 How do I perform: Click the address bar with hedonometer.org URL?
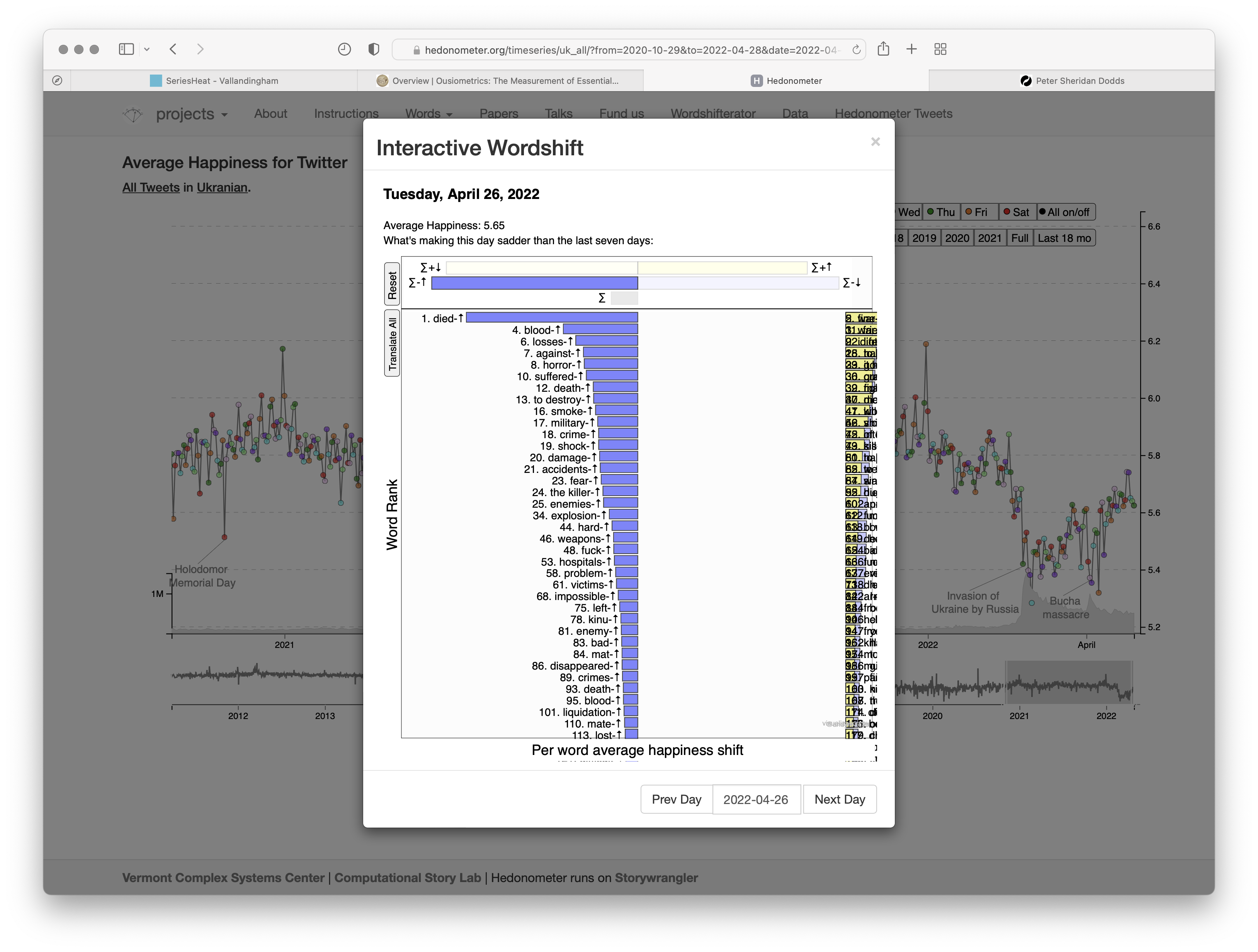[629, 50]
